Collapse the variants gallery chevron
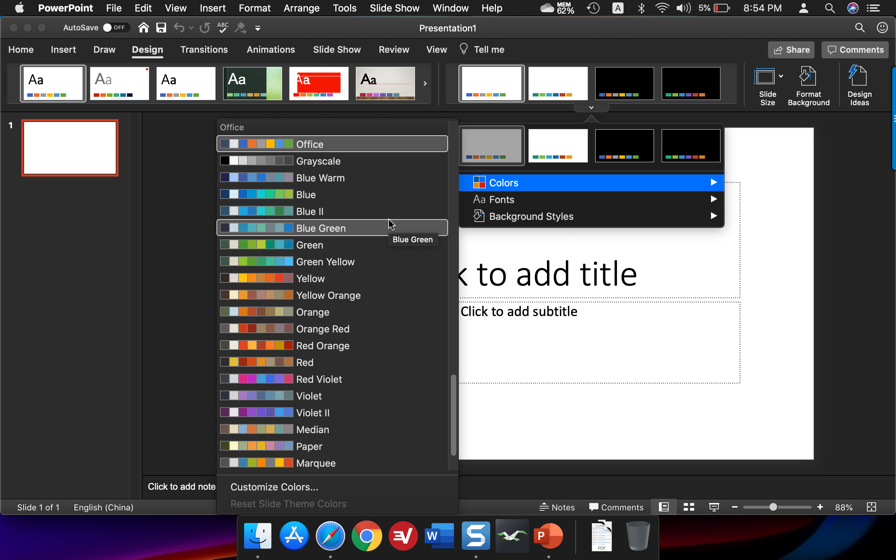896x560 pixels. click(x=591, y=107)
